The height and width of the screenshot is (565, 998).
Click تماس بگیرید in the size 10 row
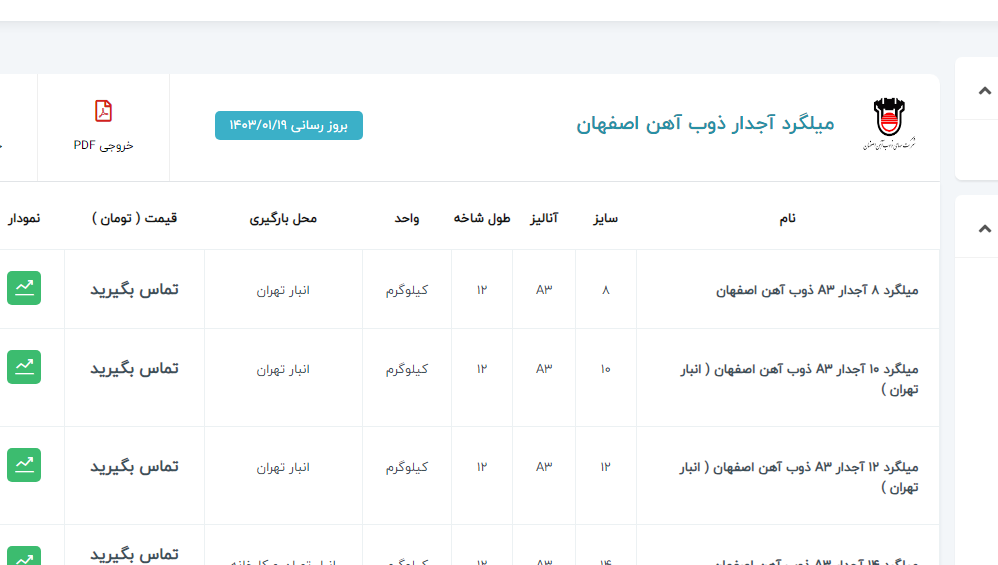click(134, 368)
